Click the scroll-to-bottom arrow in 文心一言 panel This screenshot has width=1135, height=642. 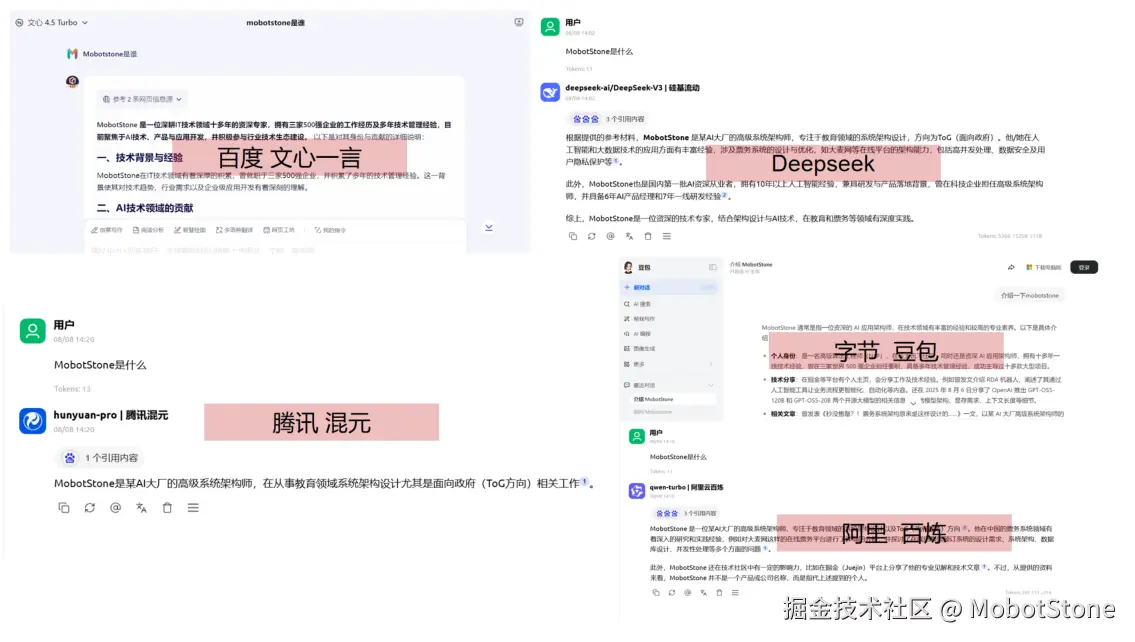[x=489, y=228]
